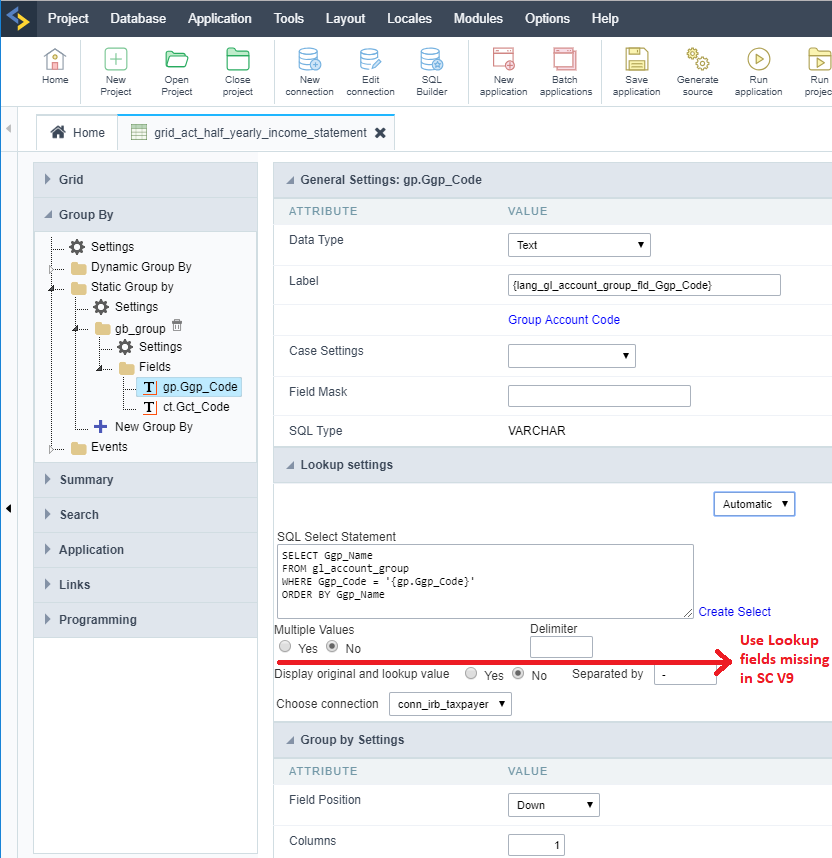832x858 pixels.
Task: Delete gb_group with trash icon
Action: pyautogui.click(x=177, y=325)
